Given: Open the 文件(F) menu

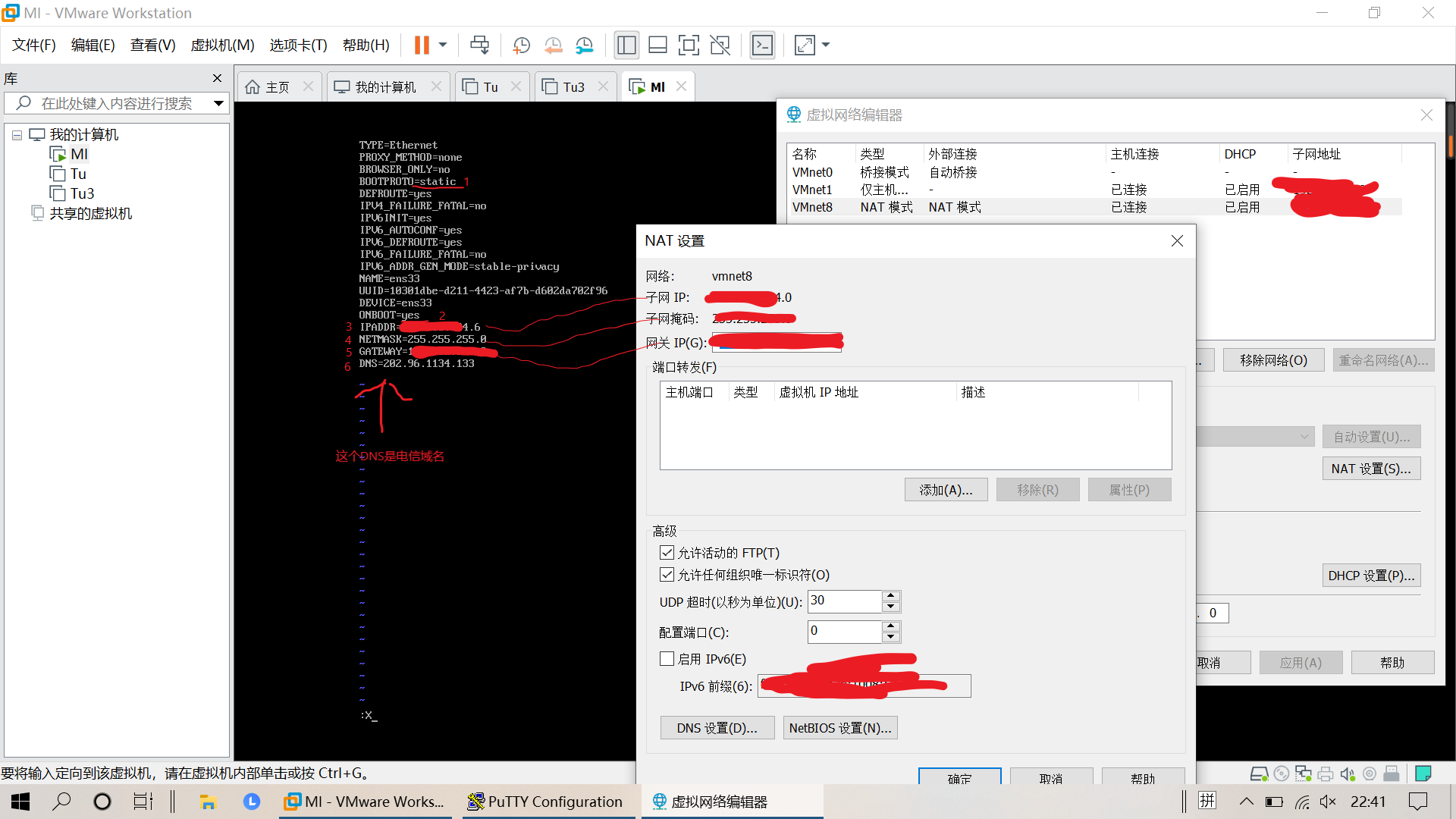Looking at the screenshot, I should coord(34,45).
